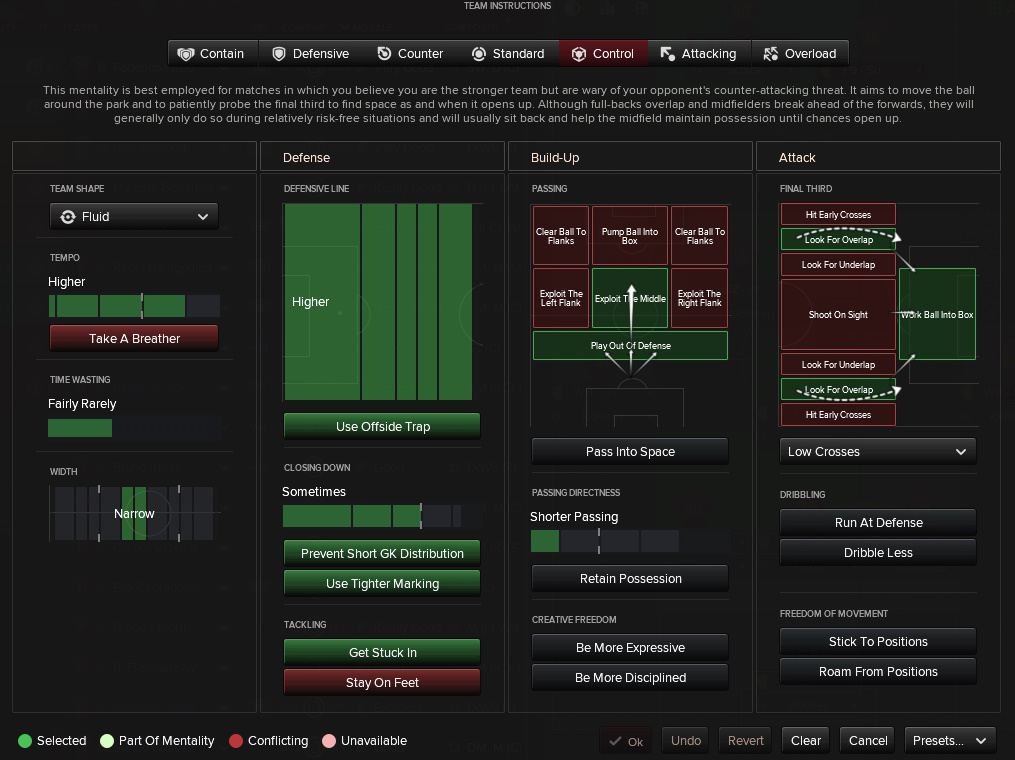
Task: Click the Overload mentality icon
Action: (x=770, y=54)
